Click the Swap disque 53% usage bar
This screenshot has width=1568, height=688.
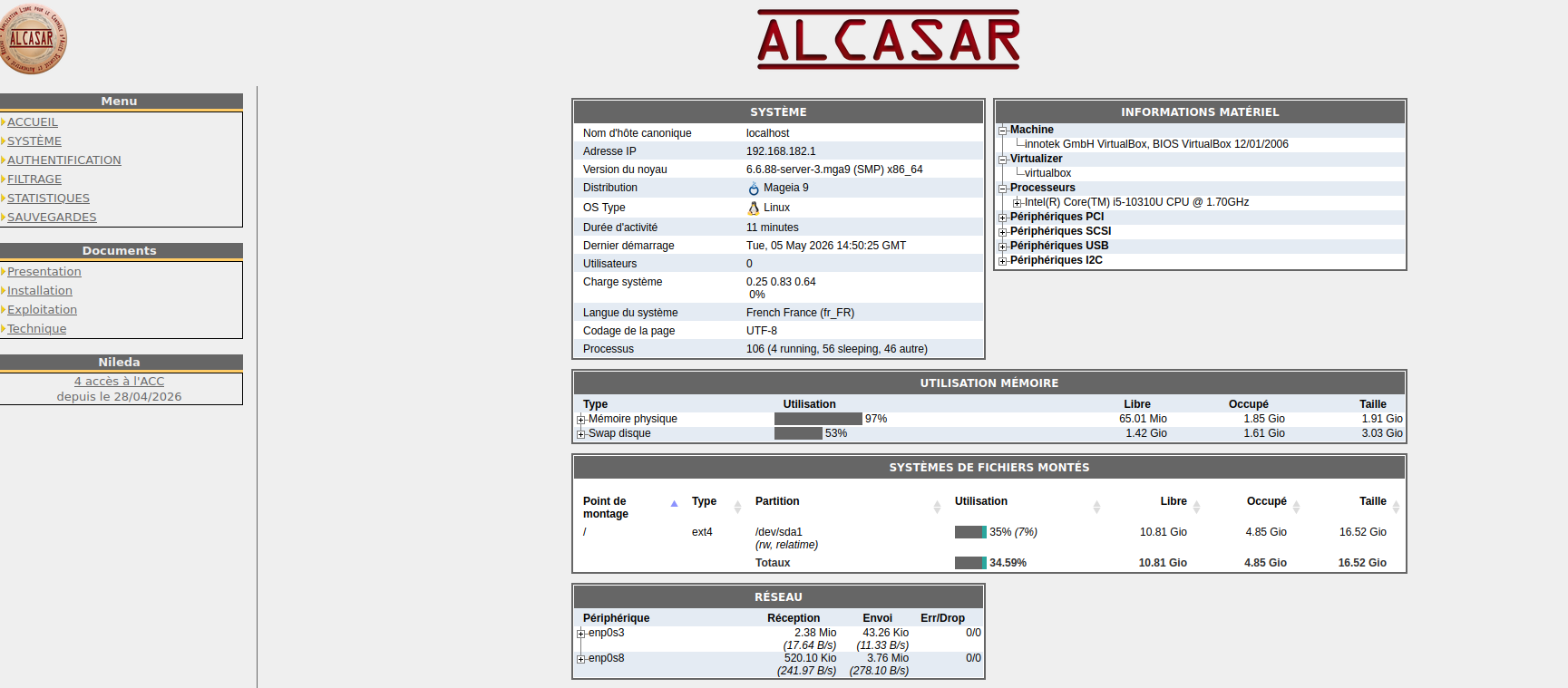[798, 433]
